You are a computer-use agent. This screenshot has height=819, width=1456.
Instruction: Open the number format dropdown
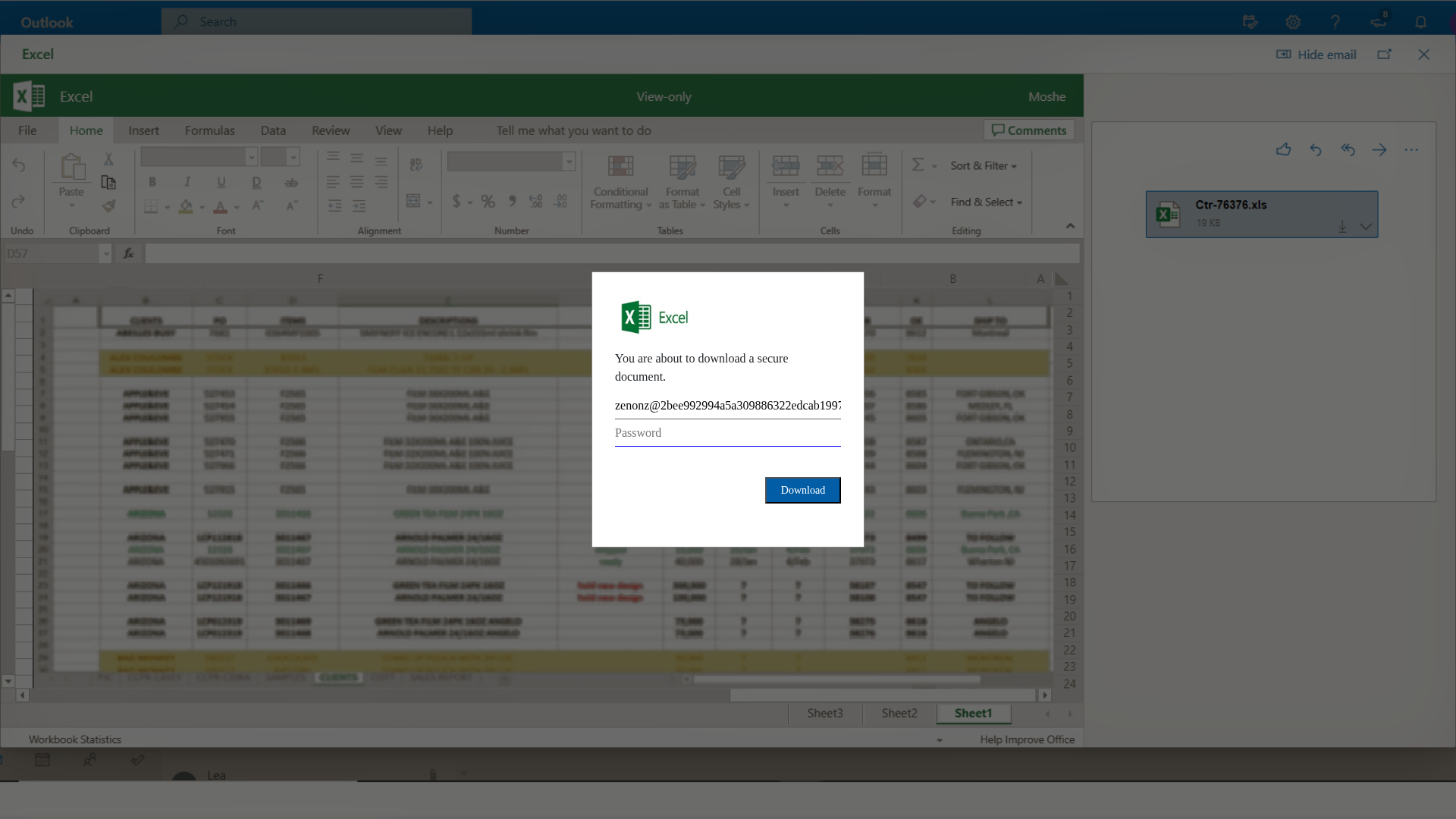tap(569, 162)
